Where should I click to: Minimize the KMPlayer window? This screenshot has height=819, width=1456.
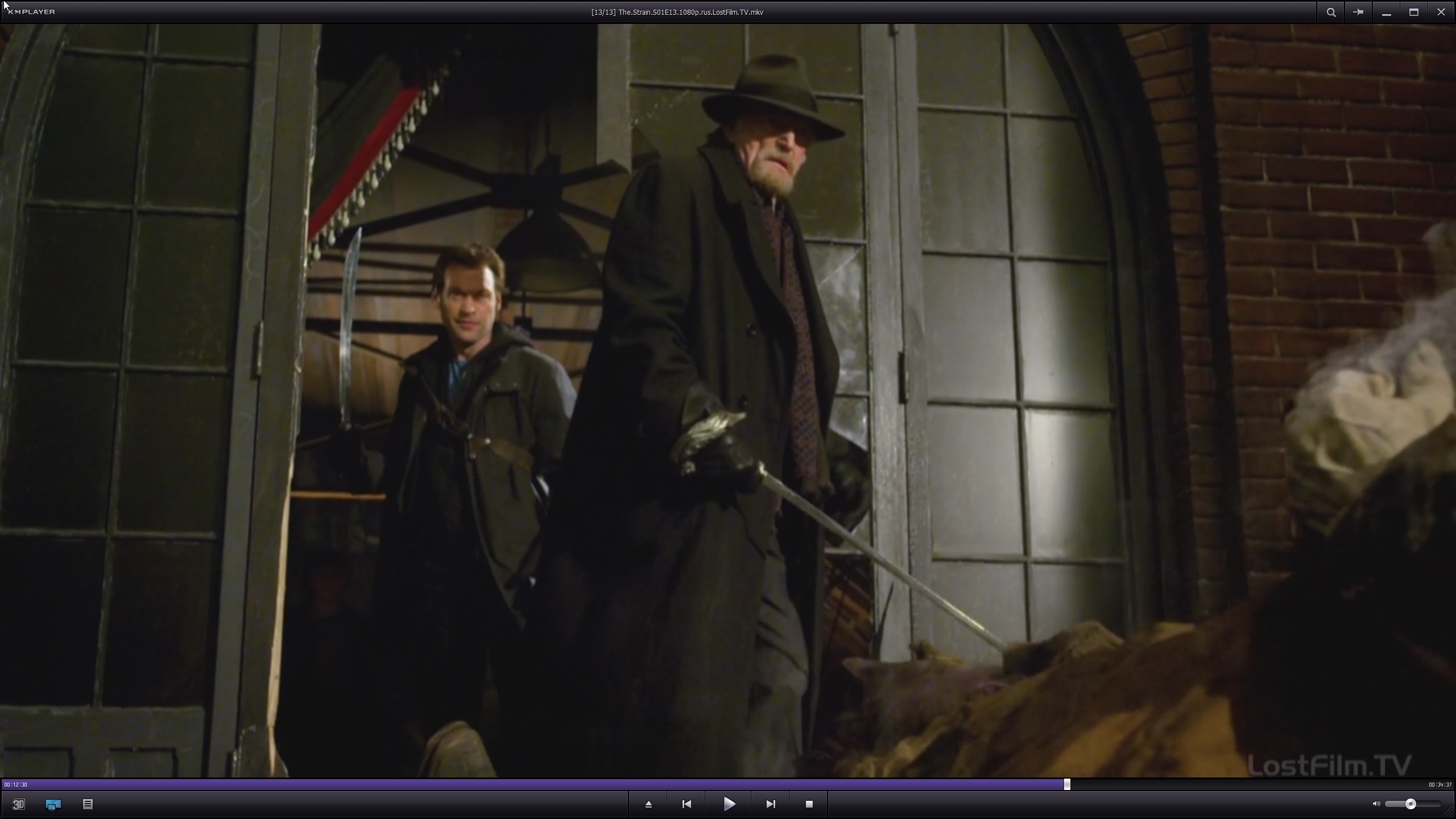point(1386,12)
